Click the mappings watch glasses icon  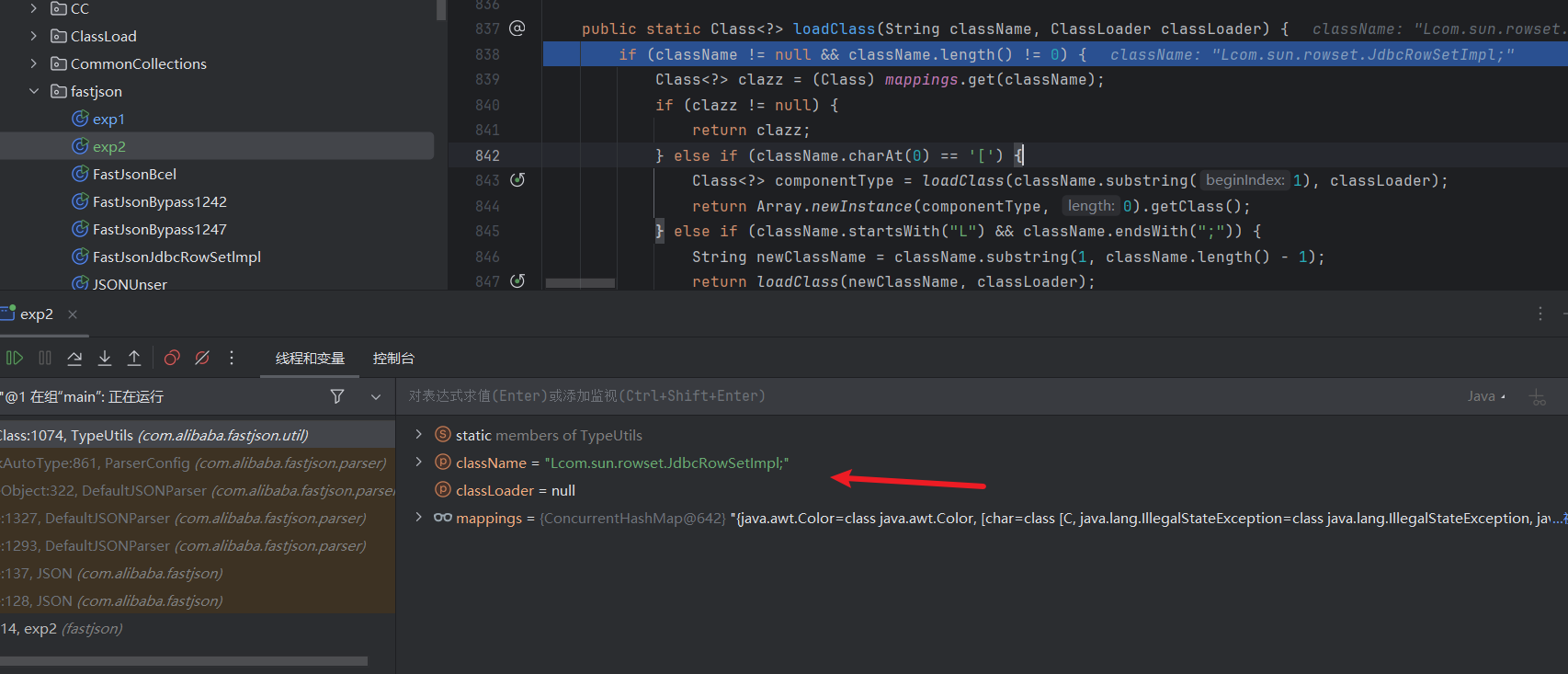tap(443, 518)
